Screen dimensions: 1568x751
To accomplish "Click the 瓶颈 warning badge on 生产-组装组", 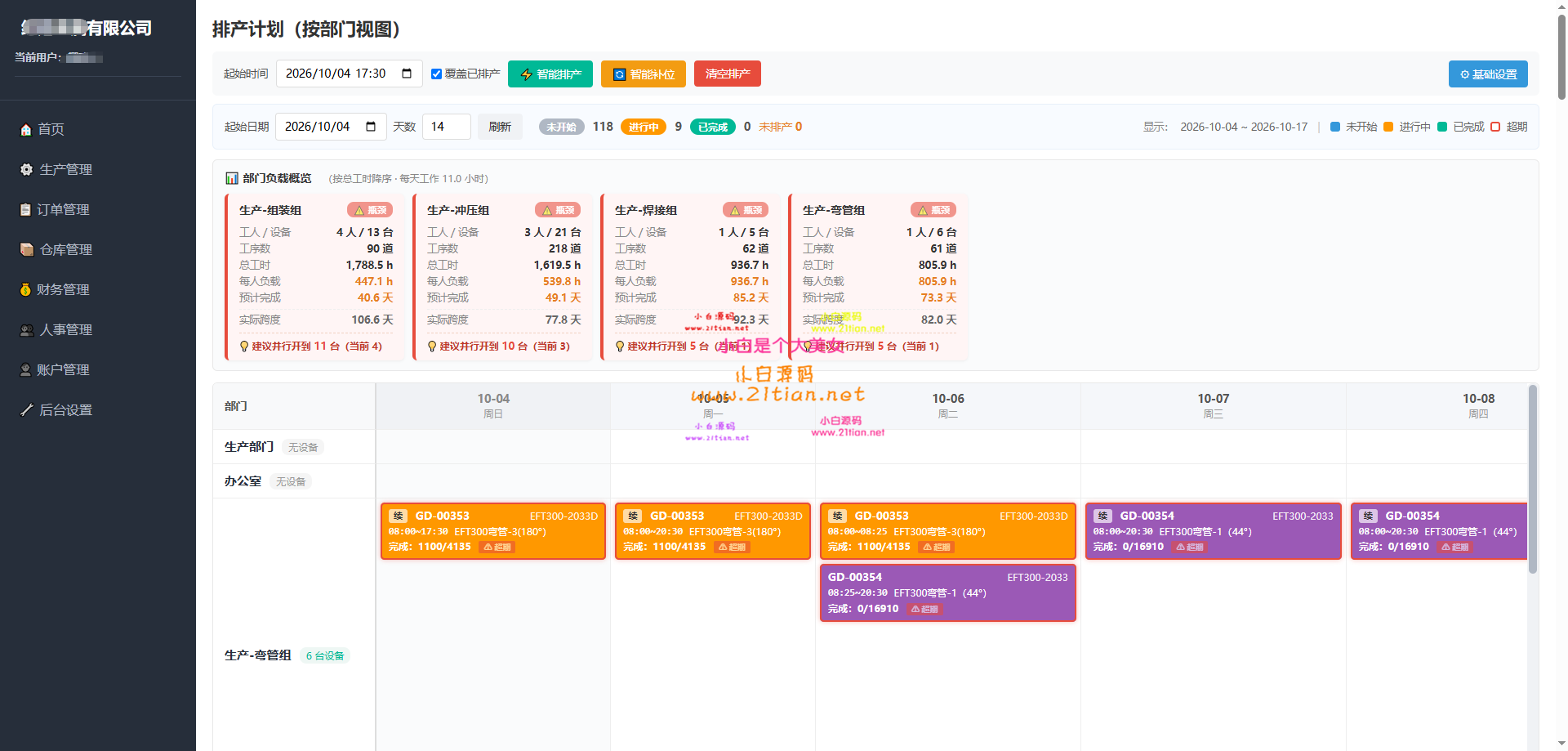I will [x=370, y=210].
